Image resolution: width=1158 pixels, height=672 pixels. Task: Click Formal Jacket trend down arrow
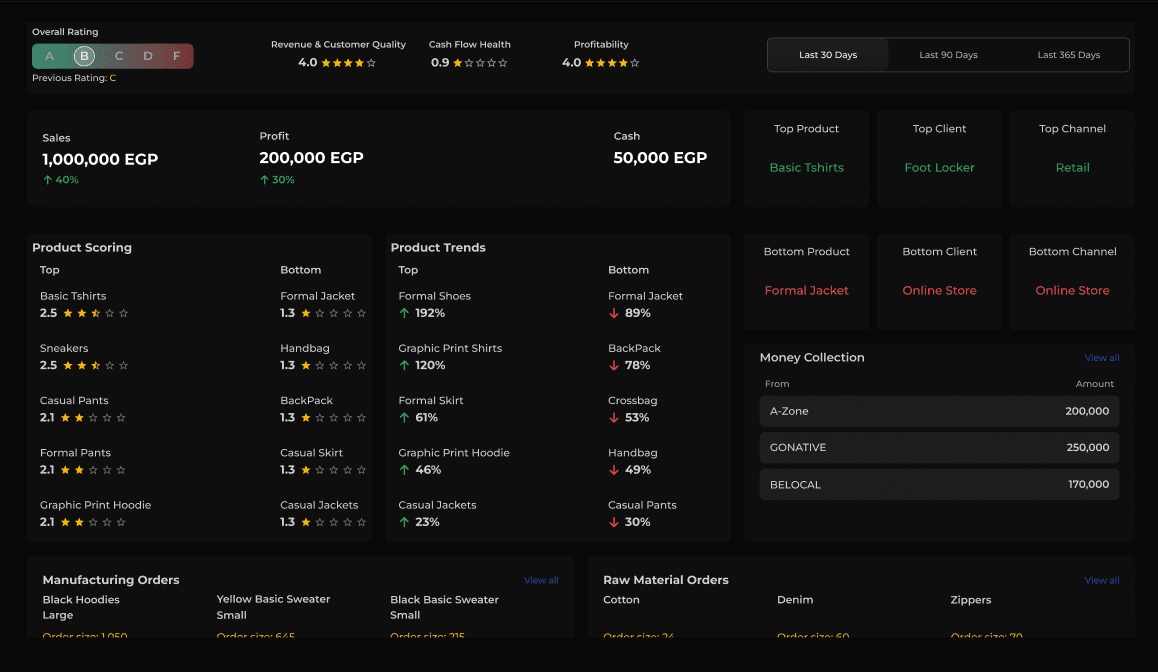pos(614,313)
